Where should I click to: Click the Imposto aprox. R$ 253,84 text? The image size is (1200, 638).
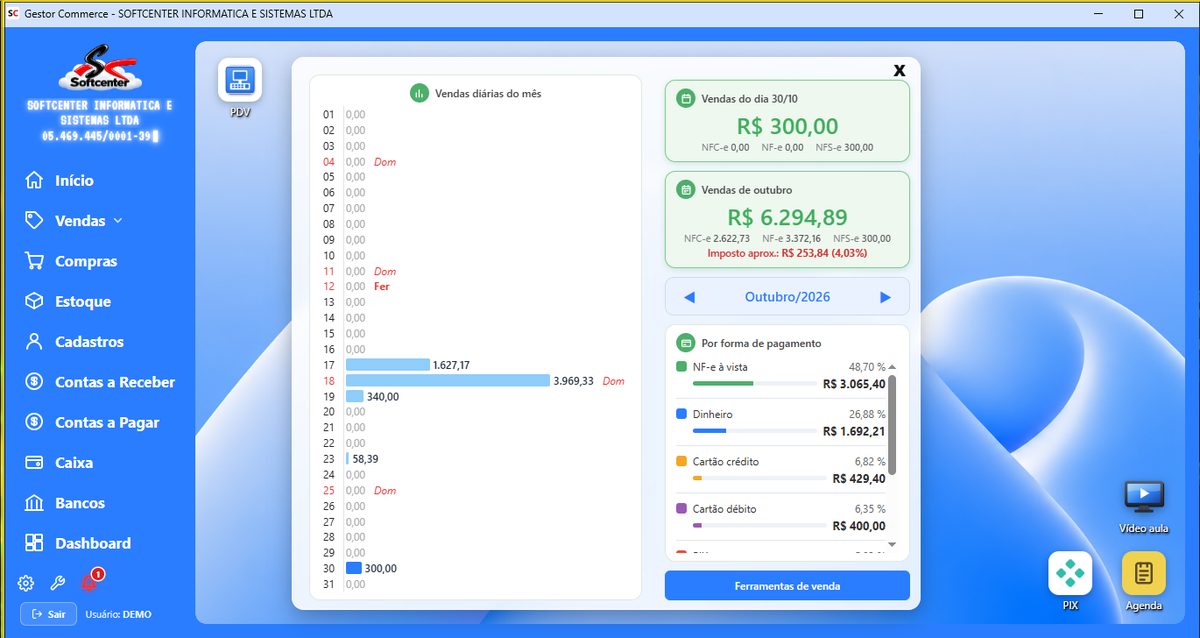(x=787, y=254)
